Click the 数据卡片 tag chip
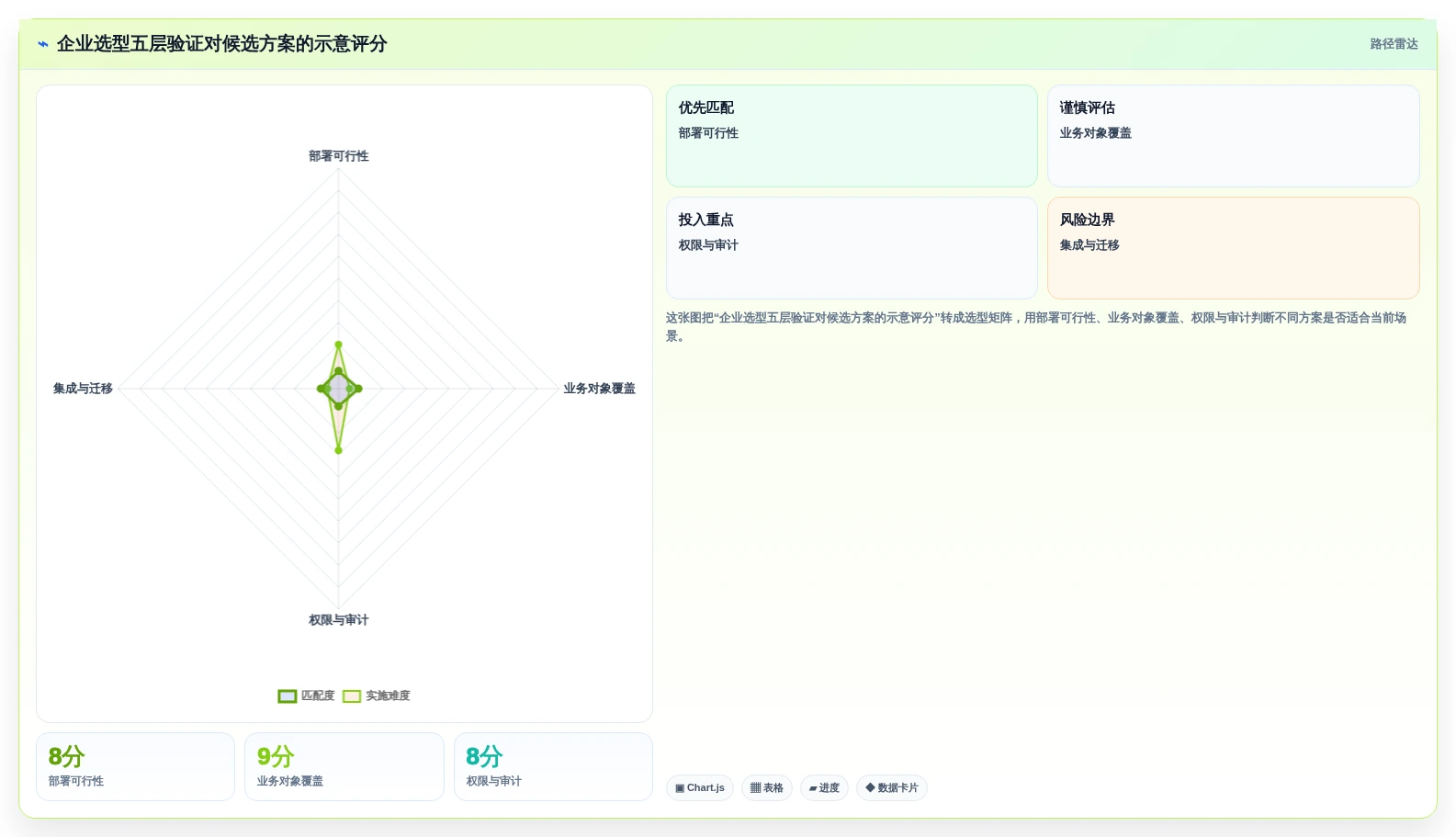The height and width of the screenshot is (837, 1456). pos(892,788)
